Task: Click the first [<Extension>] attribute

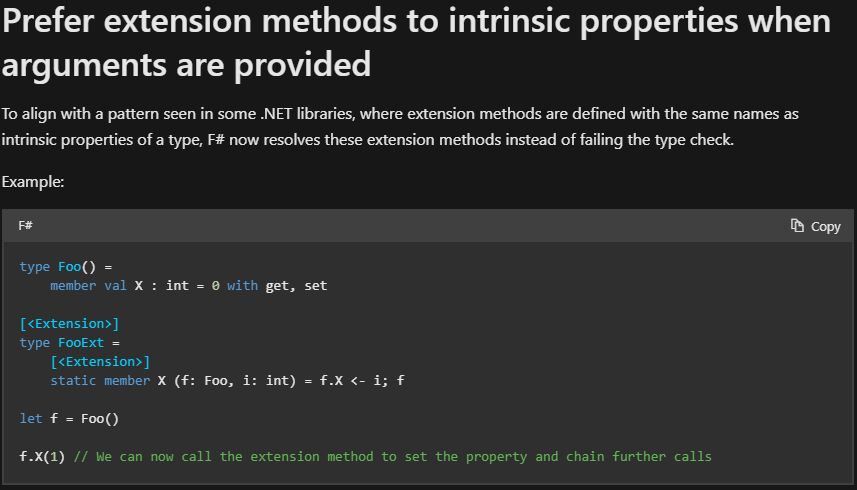Action: tap(69, 323)
